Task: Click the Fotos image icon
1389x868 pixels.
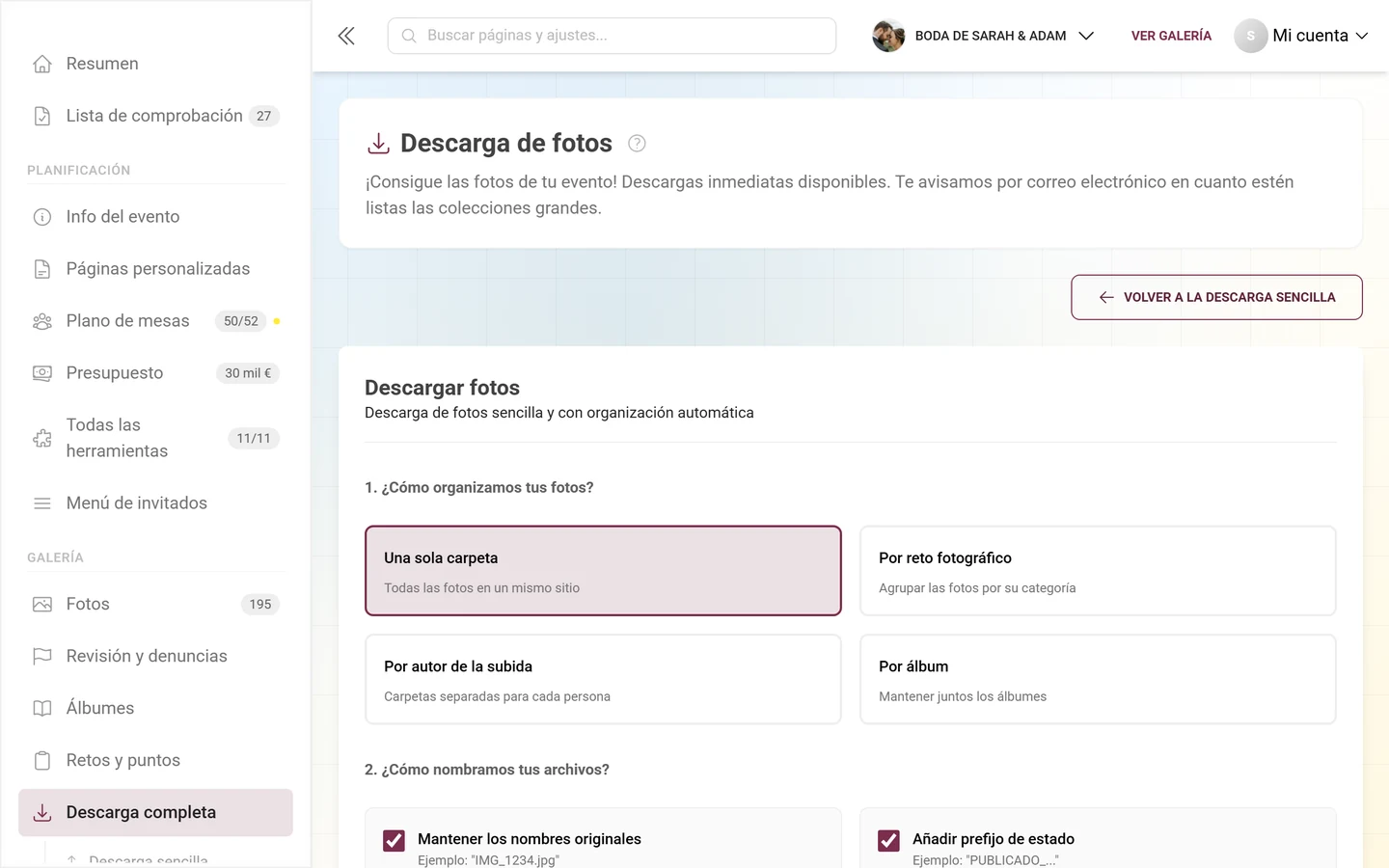Action: pos(42,604)
